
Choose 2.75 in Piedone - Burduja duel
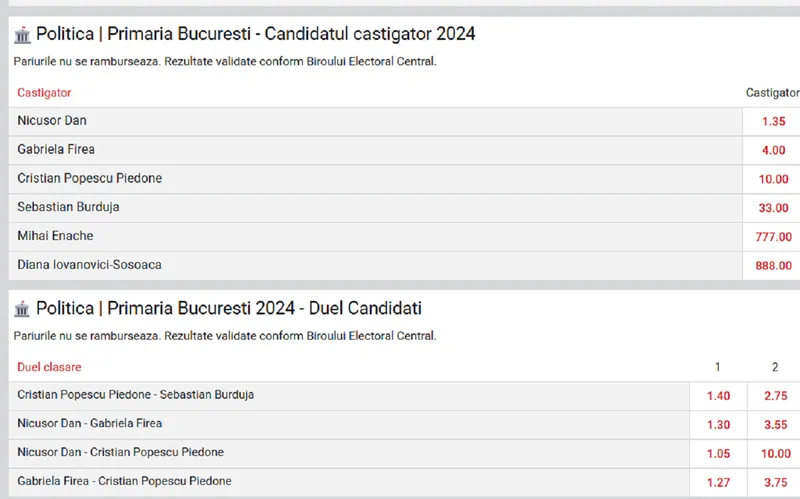point(774,396)
